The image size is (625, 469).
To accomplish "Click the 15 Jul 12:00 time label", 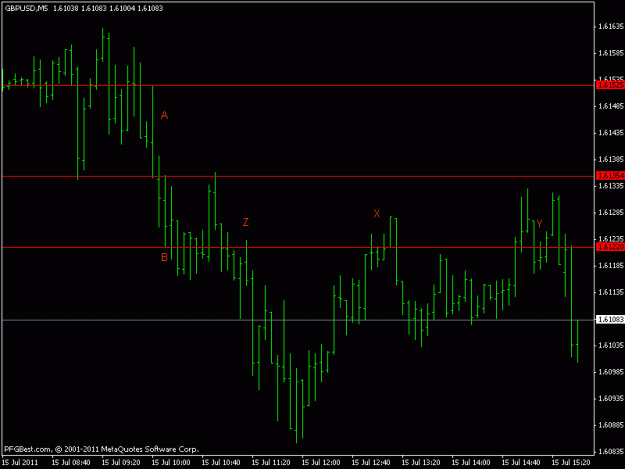I will tap(321, 463).
